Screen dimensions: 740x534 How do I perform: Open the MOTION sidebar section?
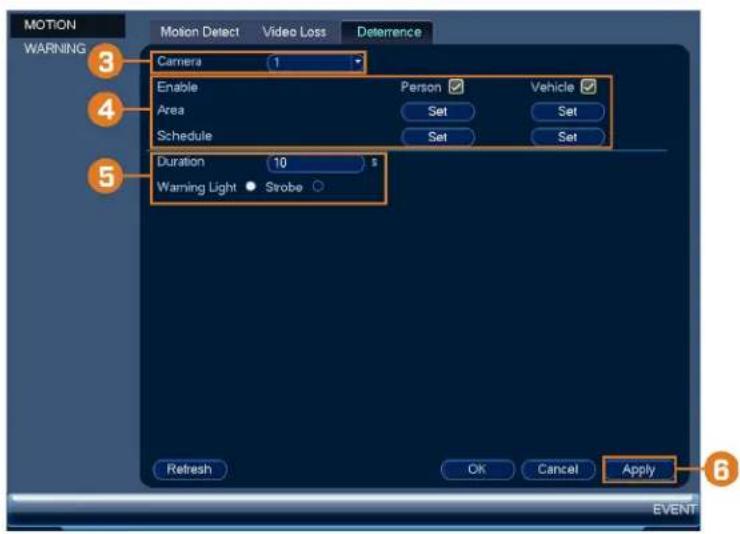pyautogui.click(x=67, y=25)
